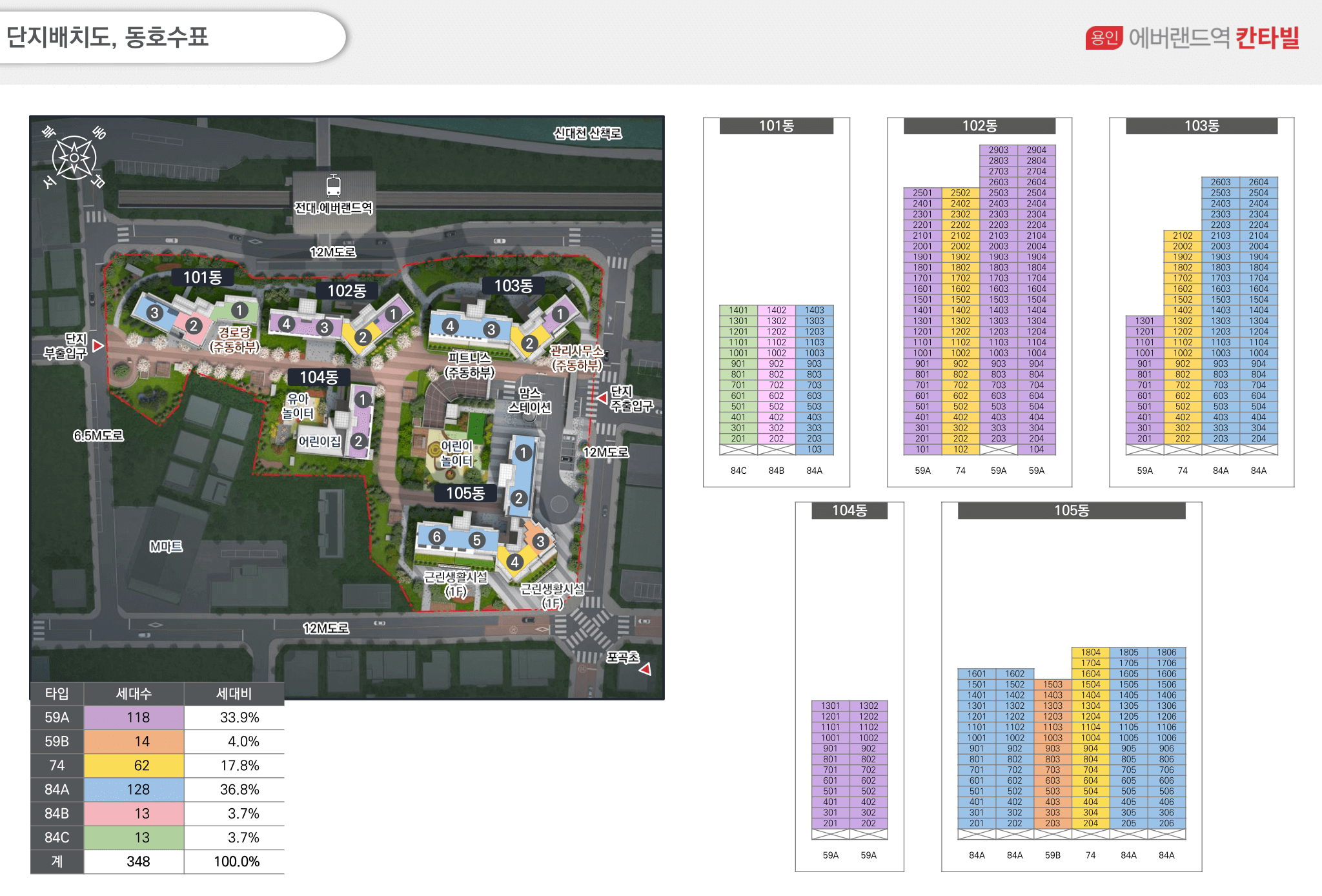The image size is (1322, 896).
Task: Click the red arrow at 단지 주출입구
Action: [x=602, y=398]
